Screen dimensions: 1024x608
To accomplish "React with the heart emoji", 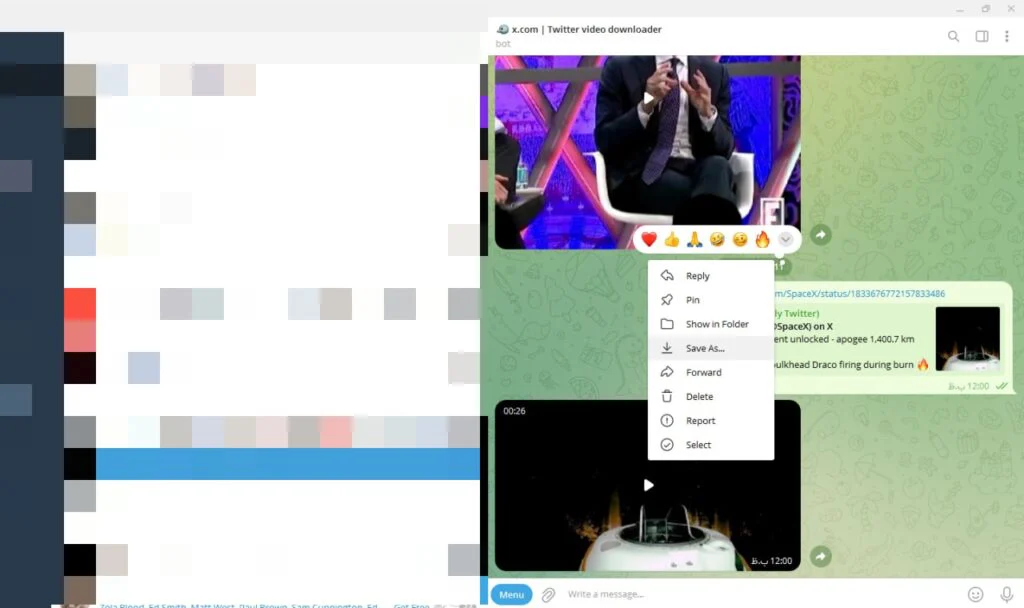I will pos(650,239).
